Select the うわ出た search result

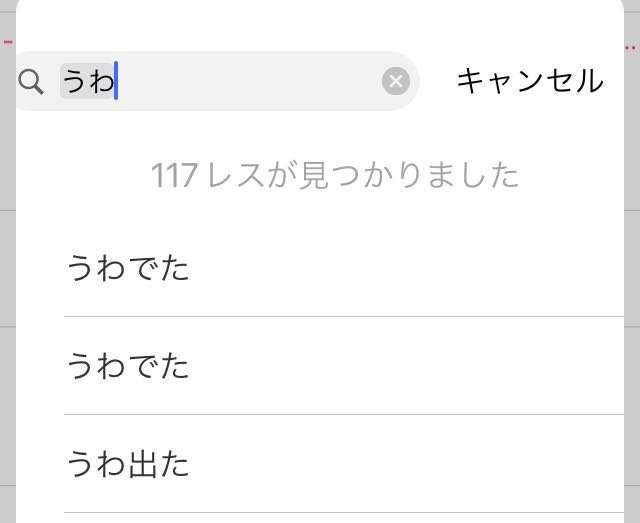click(x=128, y=464)
